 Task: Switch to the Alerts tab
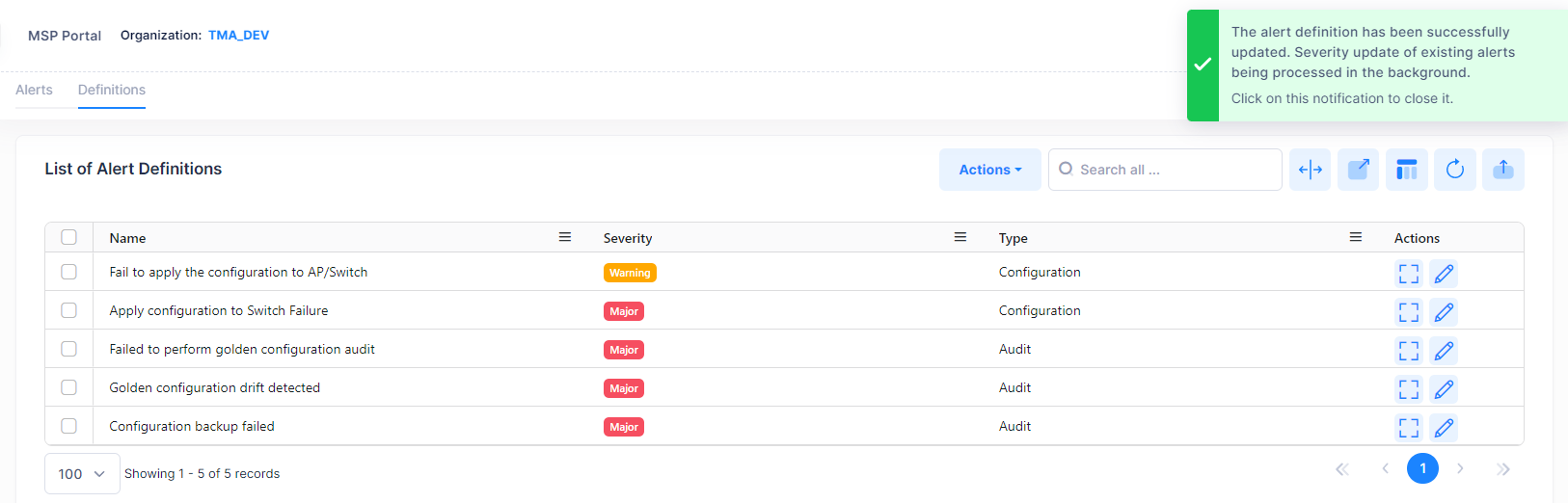(34, 90)
